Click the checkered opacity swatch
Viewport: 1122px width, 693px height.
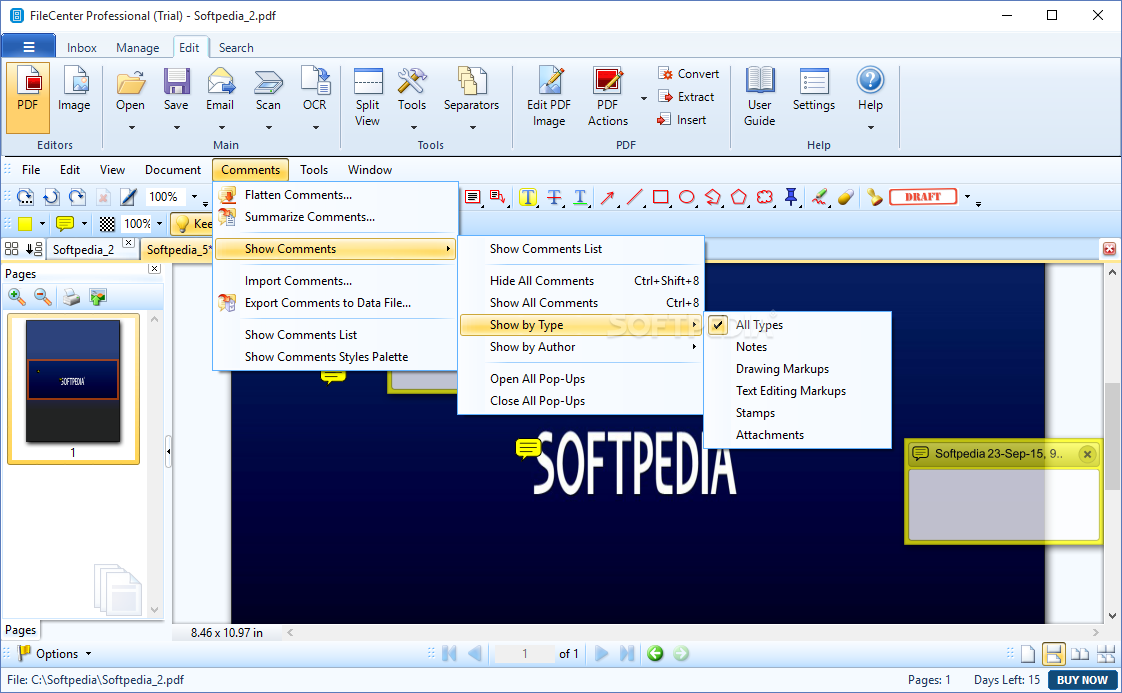click(x=107, y=224)
